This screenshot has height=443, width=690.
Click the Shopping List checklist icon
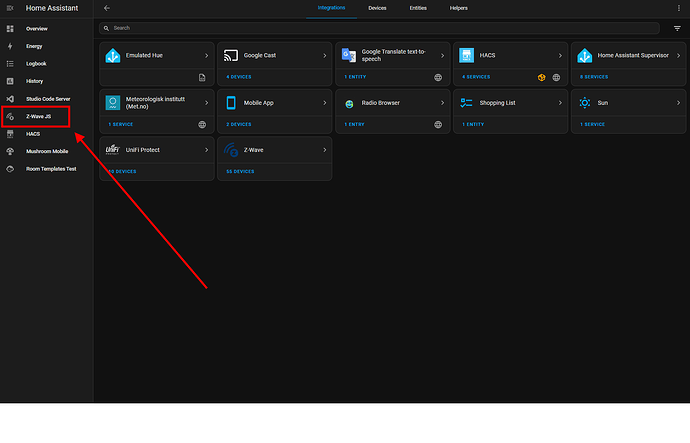[466, 103]
